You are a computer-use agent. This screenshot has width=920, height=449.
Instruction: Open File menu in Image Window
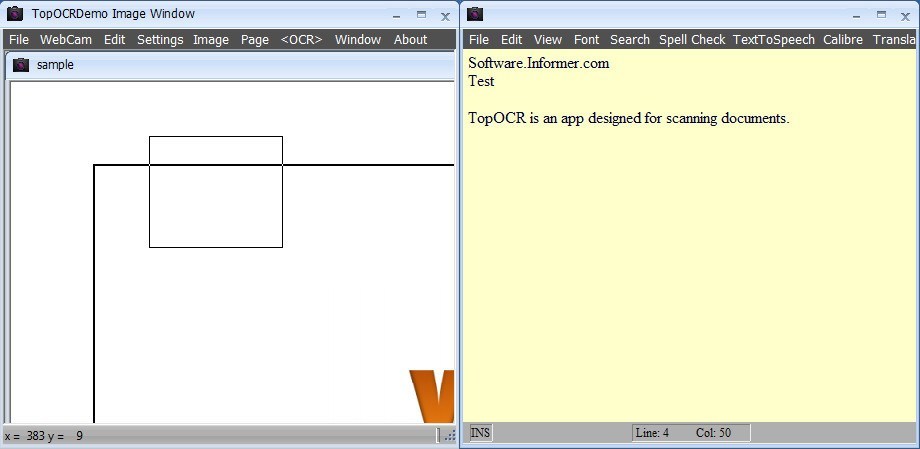tap(19, 40)
